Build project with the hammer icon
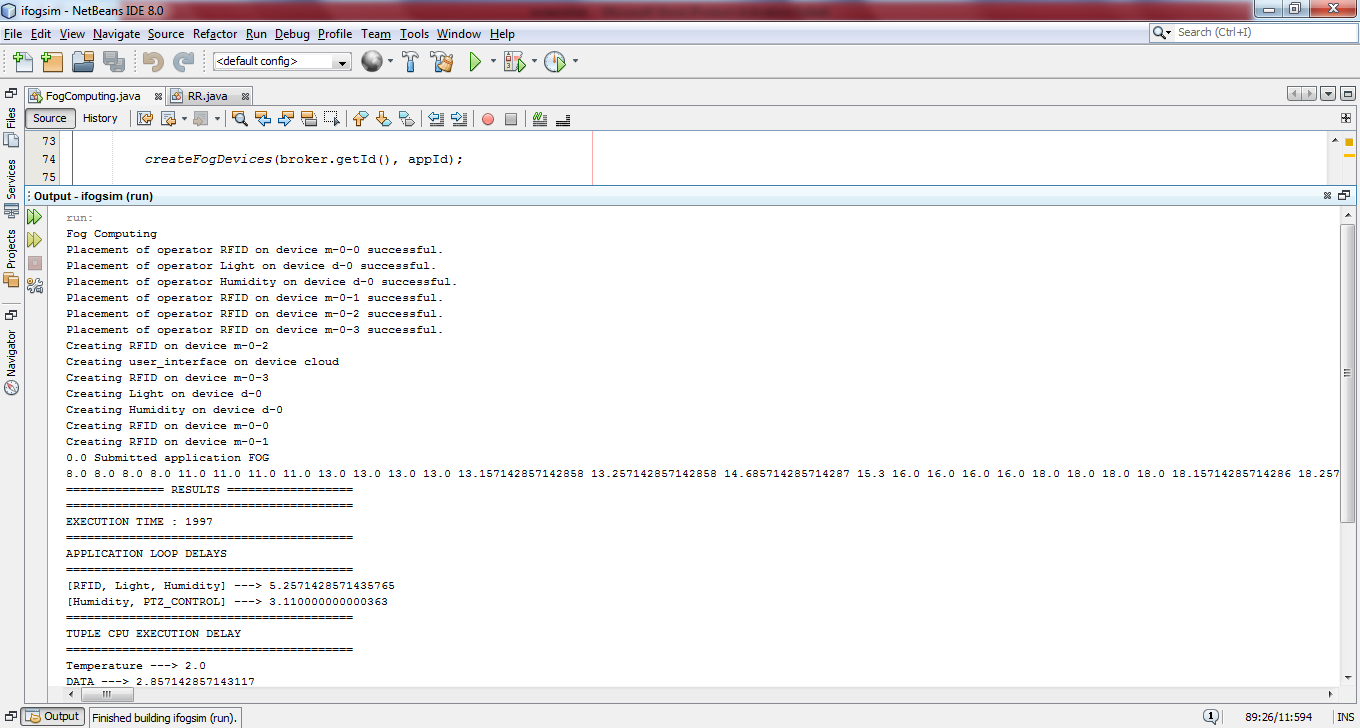The width and height of the screenshot is (1360, 728). click(x=410, y=62)
